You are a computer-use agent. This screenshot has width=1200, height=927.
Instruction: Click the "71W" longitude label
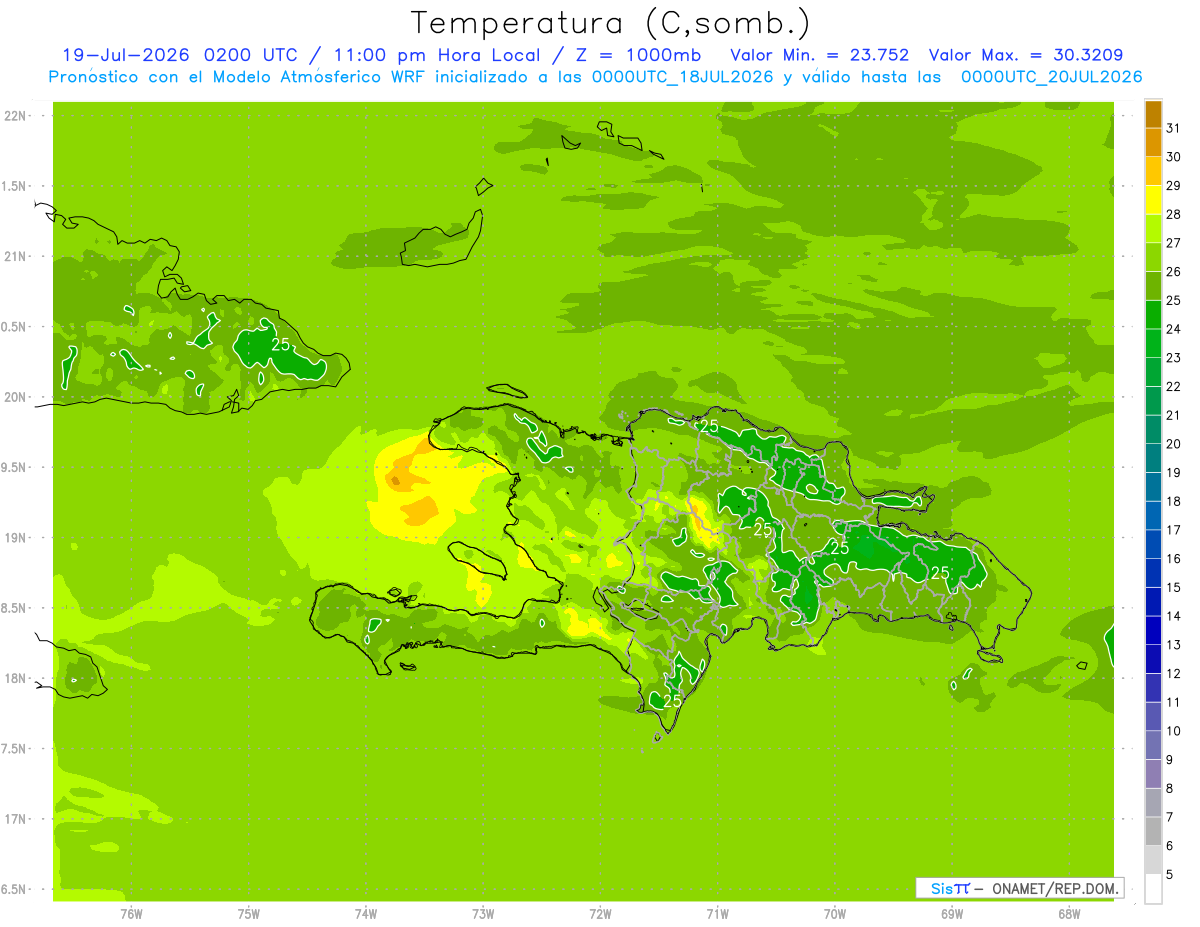(717, 914)
